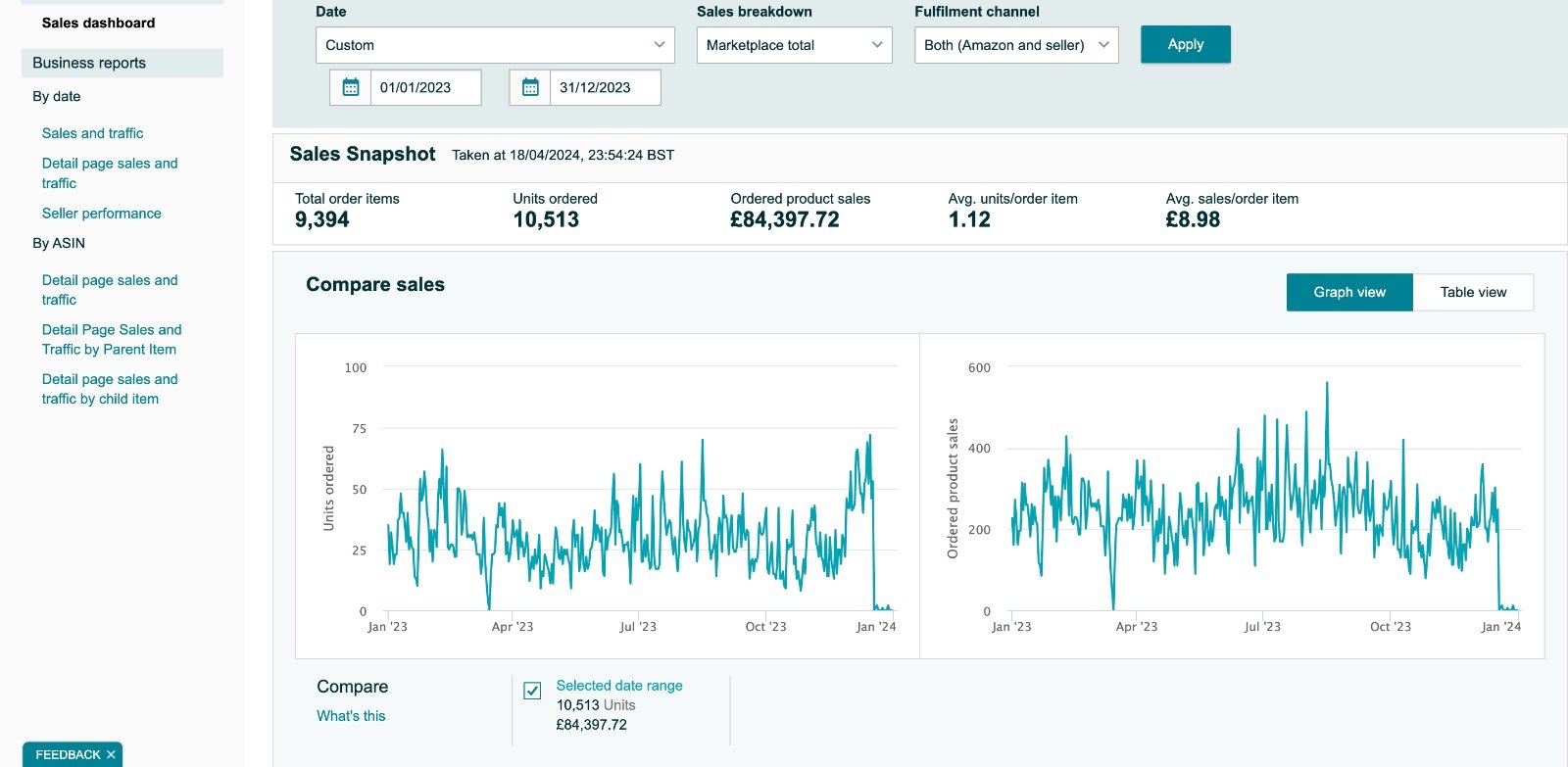Open Seller performance report
Viewport: 1568px width, 767px height.
click(101, 214)
